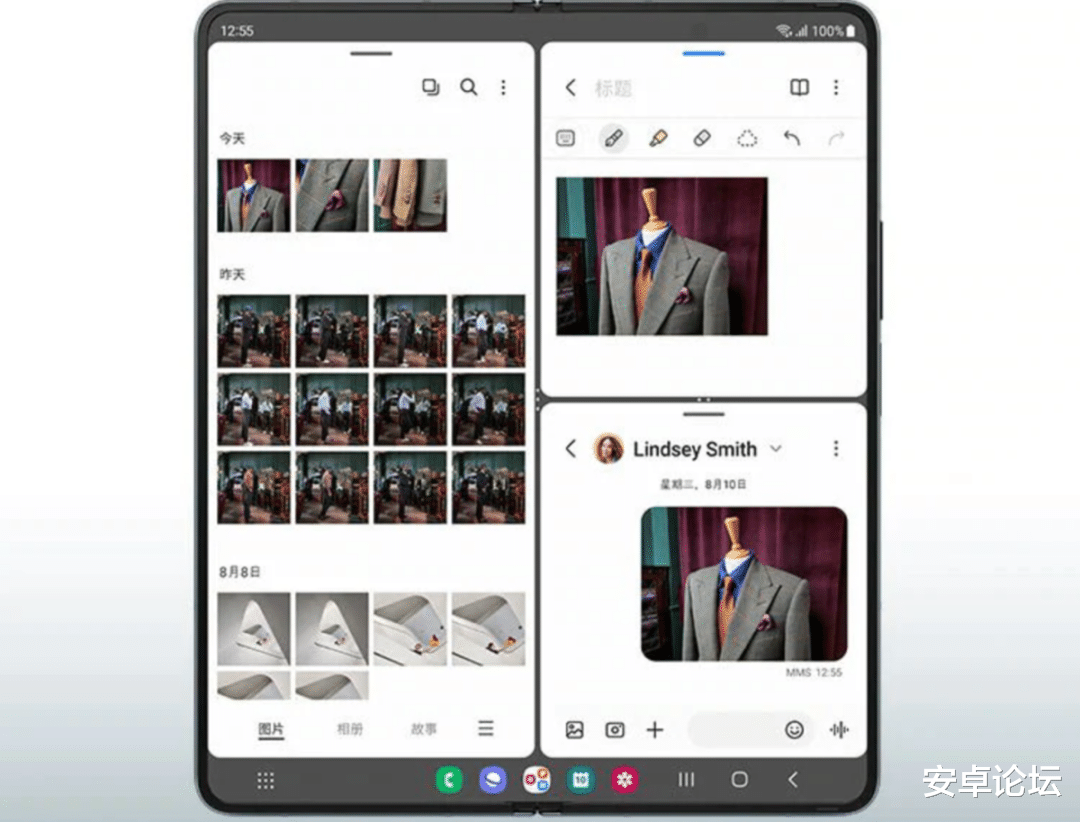Tap the suit image inserted in the note
Screen dimensions: 1080x822
pyautogui.click(x=662, y=256)
